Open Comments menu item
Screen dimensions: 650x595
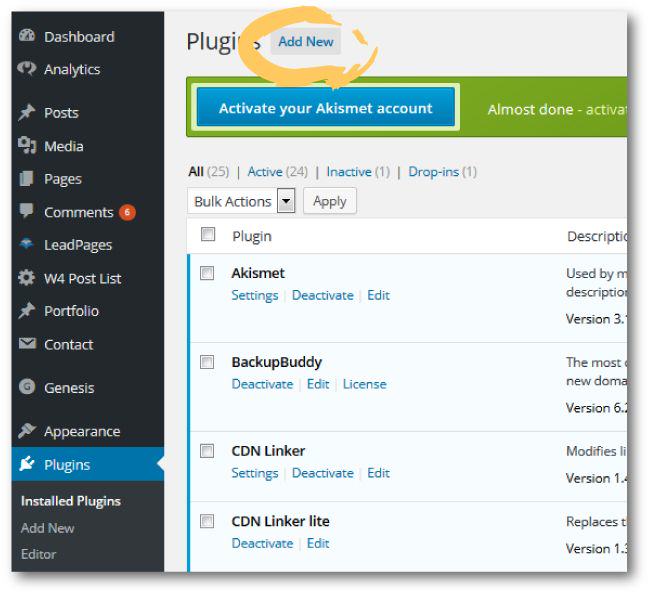(79, 212)
